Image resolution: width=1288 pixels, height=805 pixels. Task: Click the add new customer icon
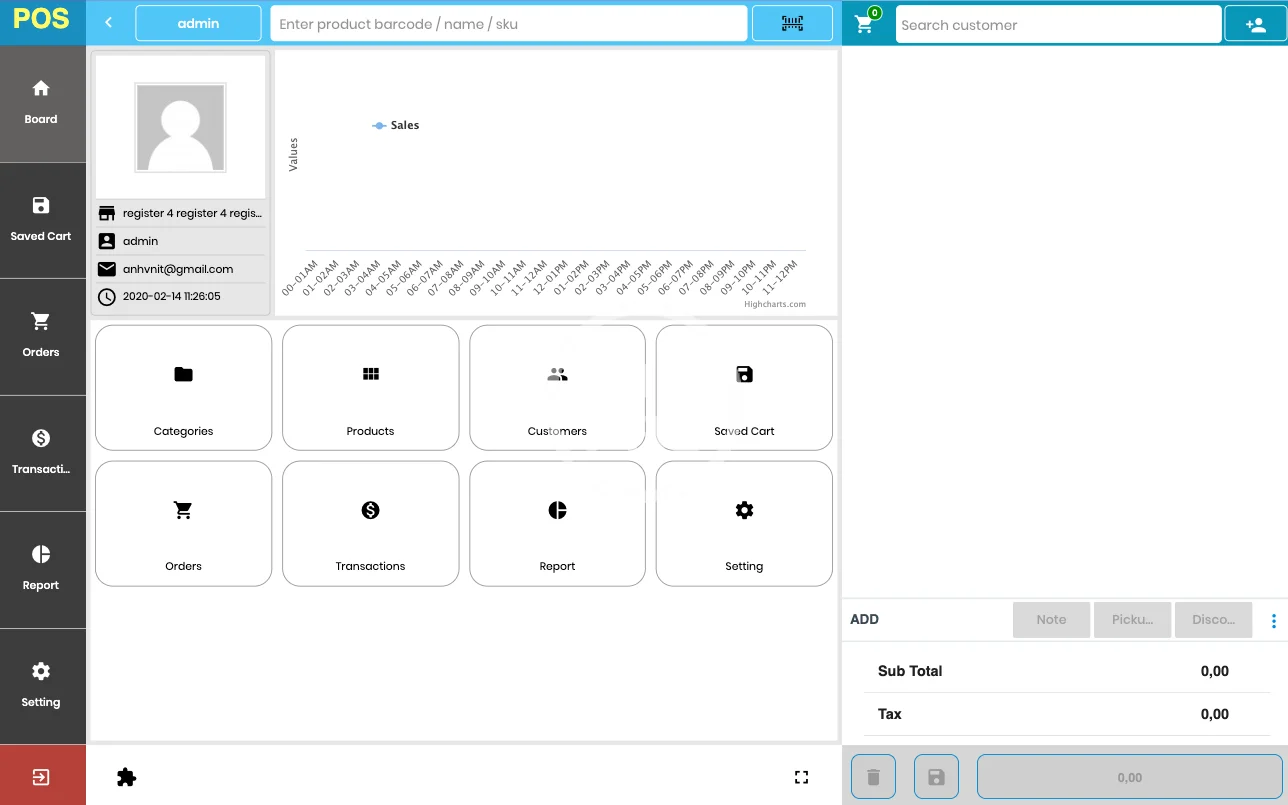pos(1255,24)
